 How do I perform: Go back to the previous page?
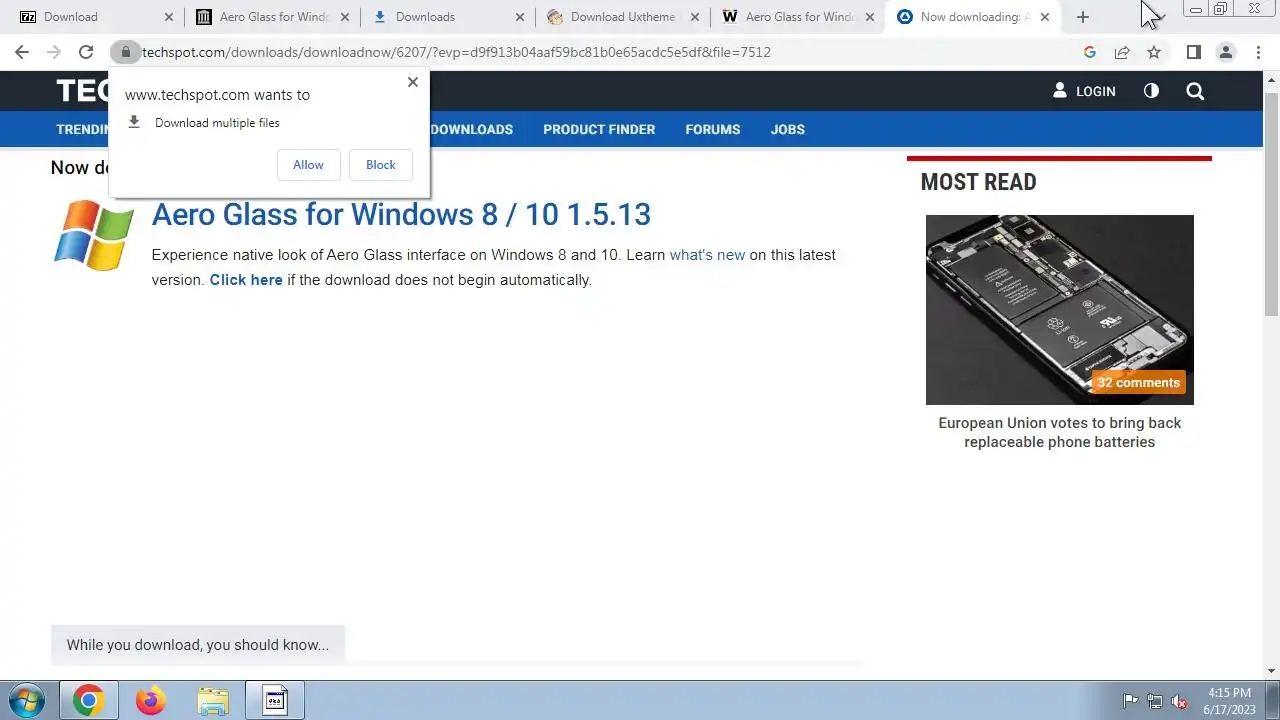[22, 52]
